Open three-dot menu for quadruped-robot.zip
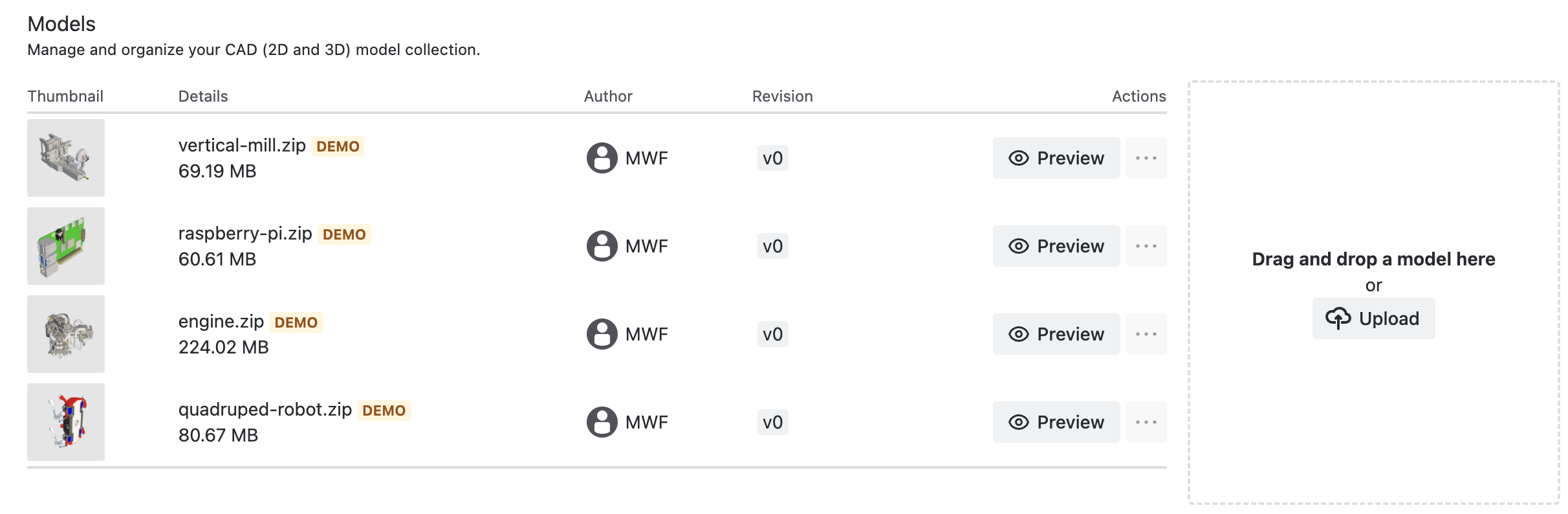The image size is (1568, 514). click(x=1146, y=422)
